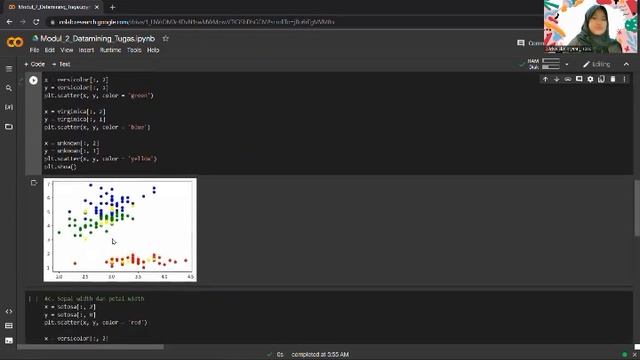Delete the cell with trash icon
Image resolution: width=640 pixels, height=360 pixels.
(613, 79)
